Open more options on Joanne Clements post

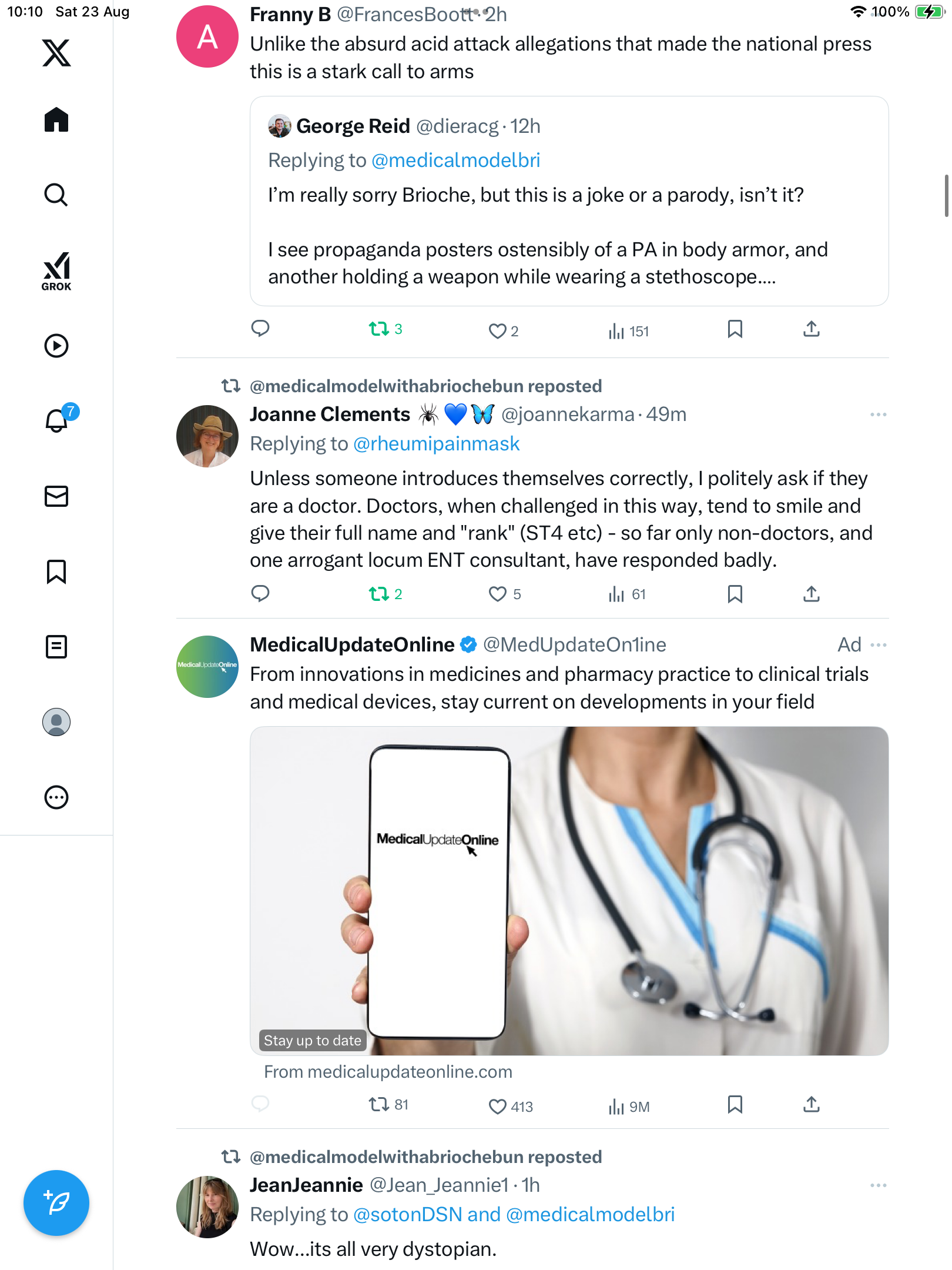tap(878, 415)
